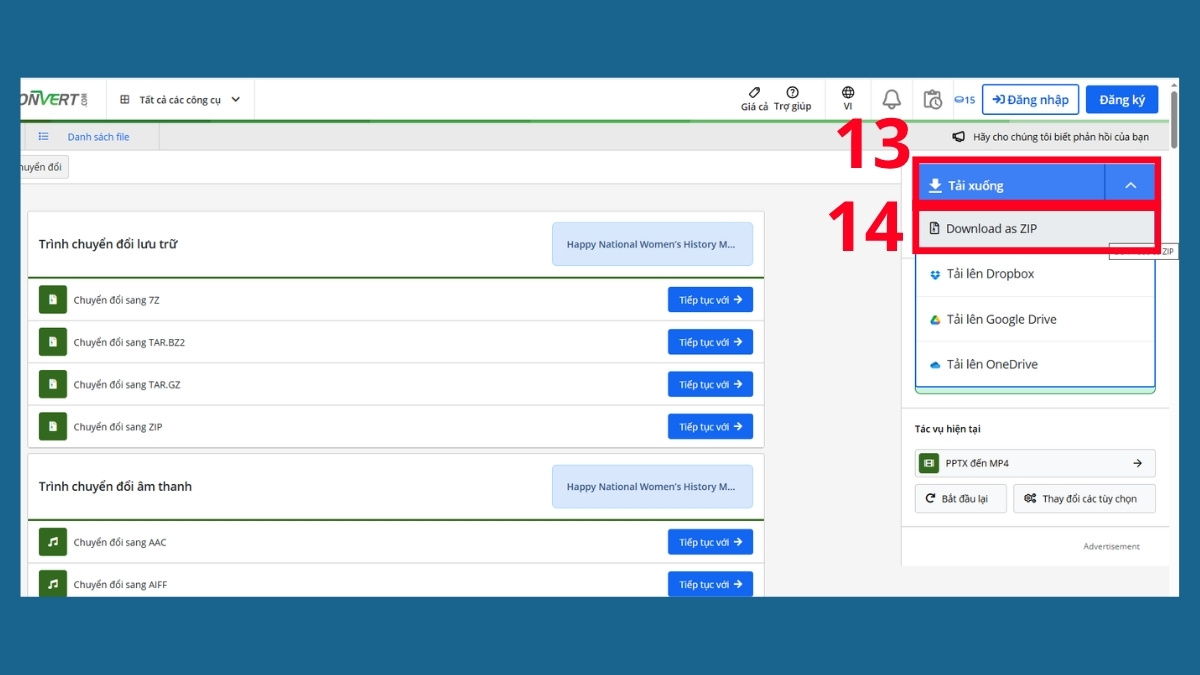Click the text Chuyển đổi sang ZIP
This screenshot has width=1200, height=675.
(x=117, y=426)
